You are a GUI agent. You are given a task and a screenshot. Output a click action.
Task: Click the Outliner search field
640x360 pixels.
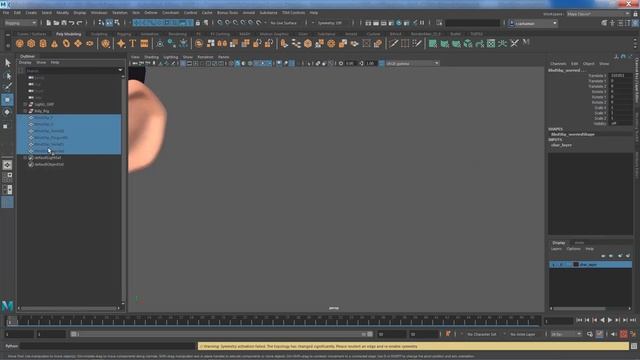73,70
